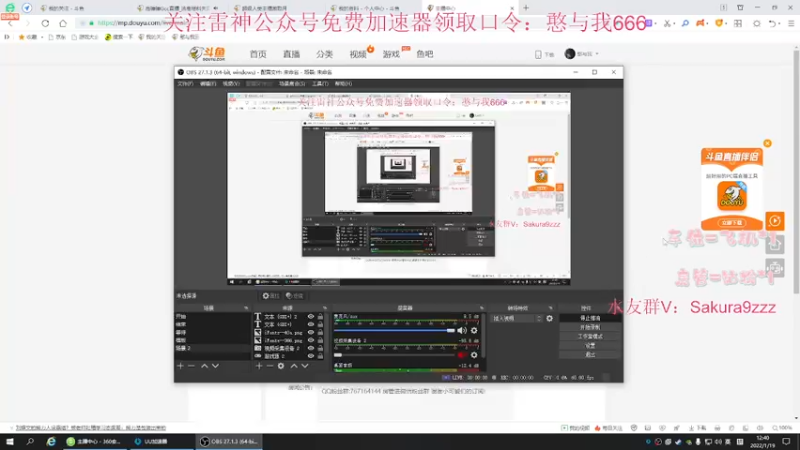Toggle lock on last source in list
The height and width of the screenshot is (450, 800).
click(320, 356)
